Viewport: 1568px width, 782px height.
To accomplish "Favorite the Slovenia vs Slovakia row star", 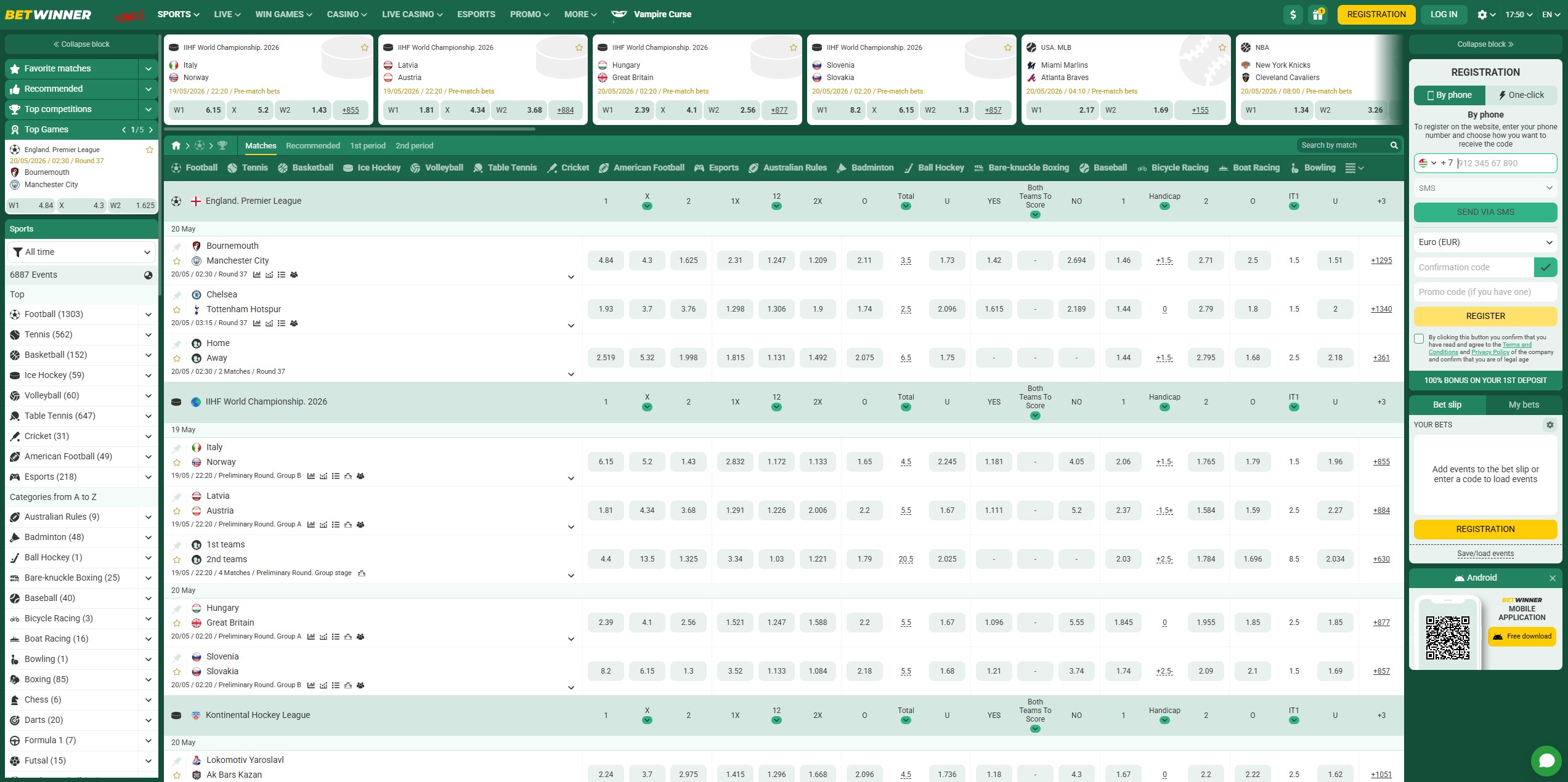I will (177, 672).
